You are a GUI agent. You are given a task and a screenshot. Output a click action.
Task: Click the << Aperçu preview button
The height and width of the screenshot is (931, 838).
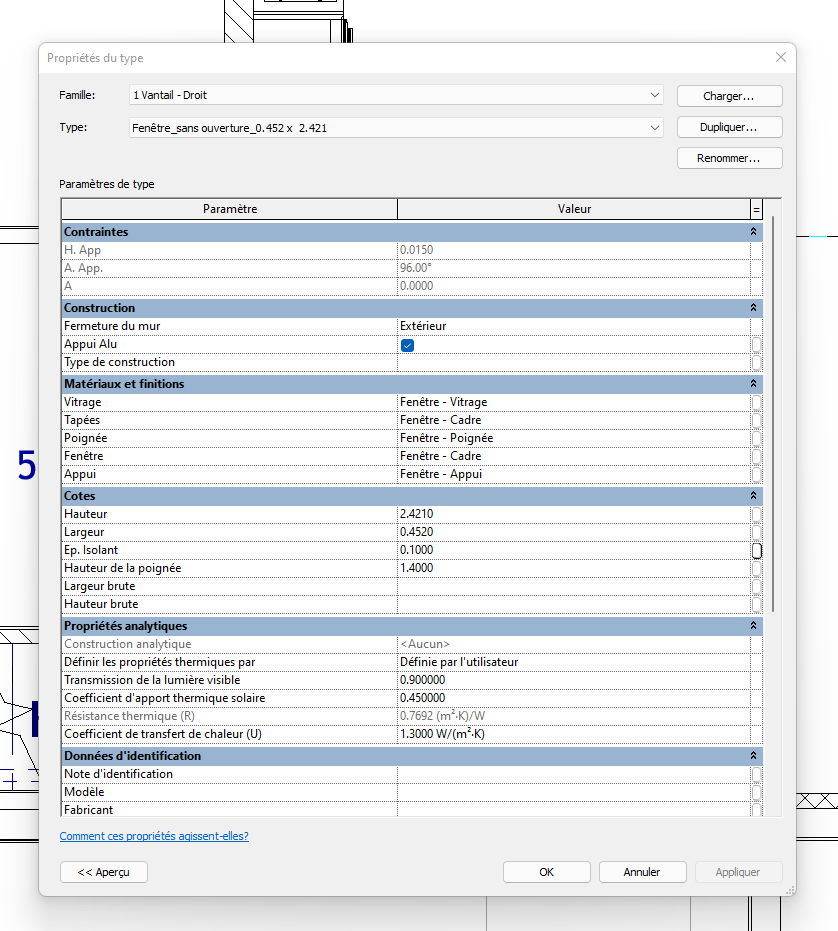104,872
